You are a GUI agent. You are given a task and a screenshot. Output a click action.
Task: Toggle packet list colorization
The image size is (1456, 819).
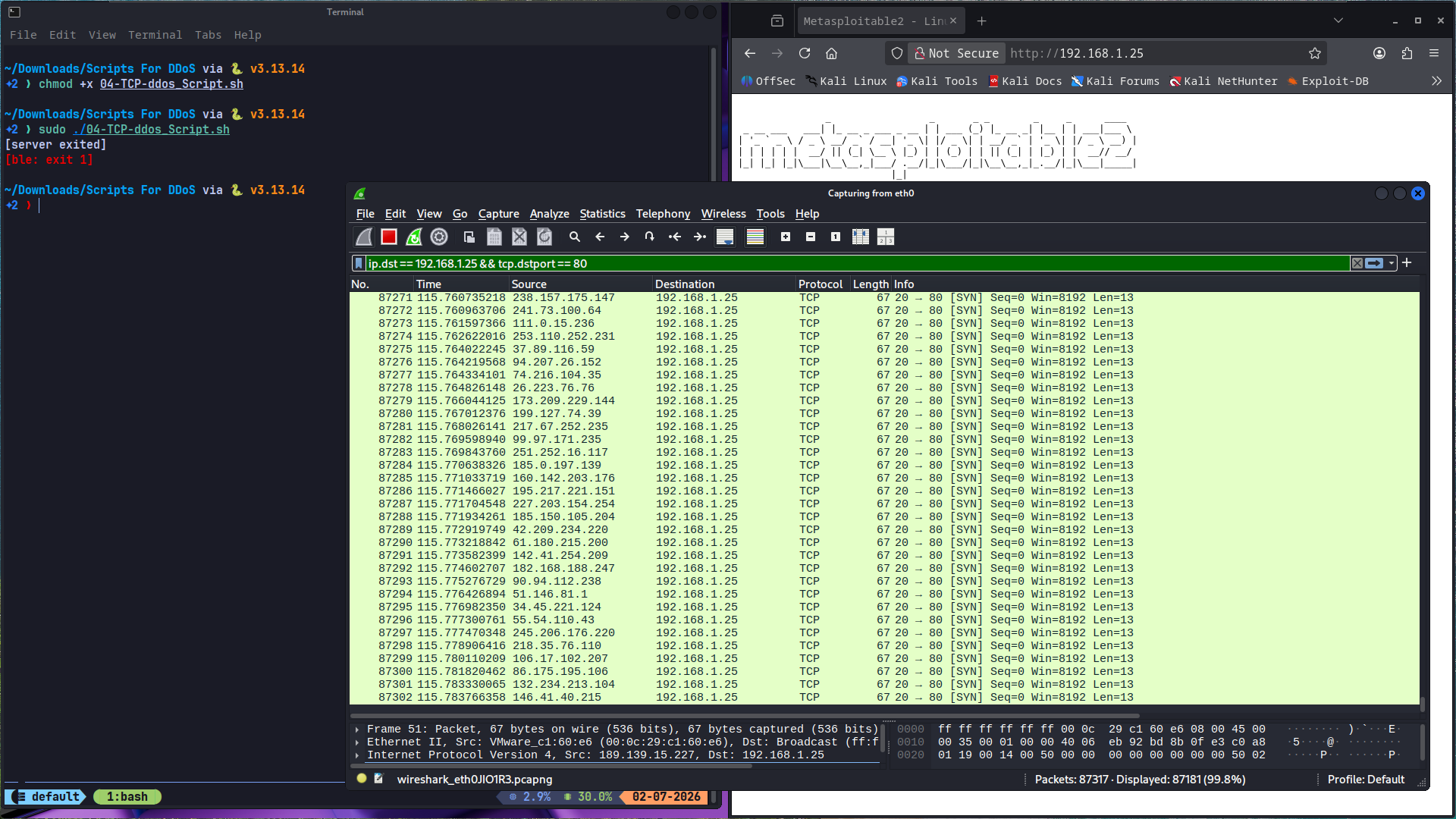click(755, 237)
